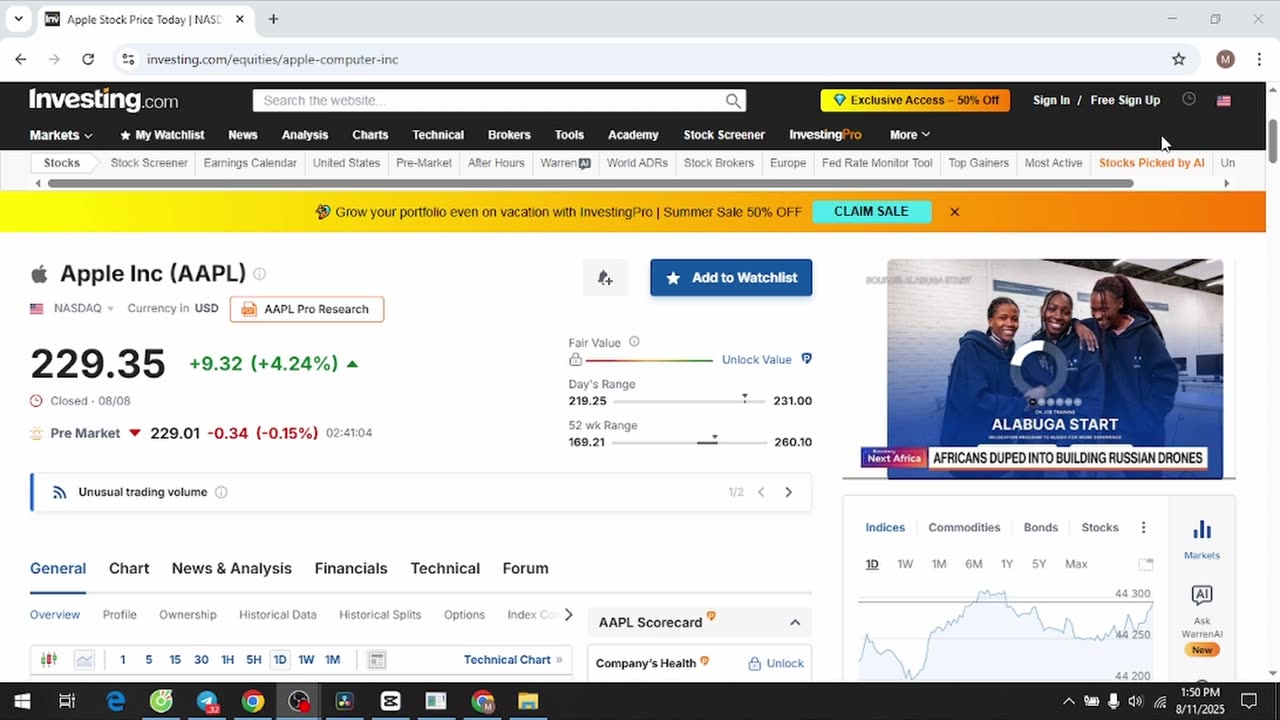
Task: Click the horizontal sub-navigation scrollbar
Action: pyautogui.click(x=590, y=183)
